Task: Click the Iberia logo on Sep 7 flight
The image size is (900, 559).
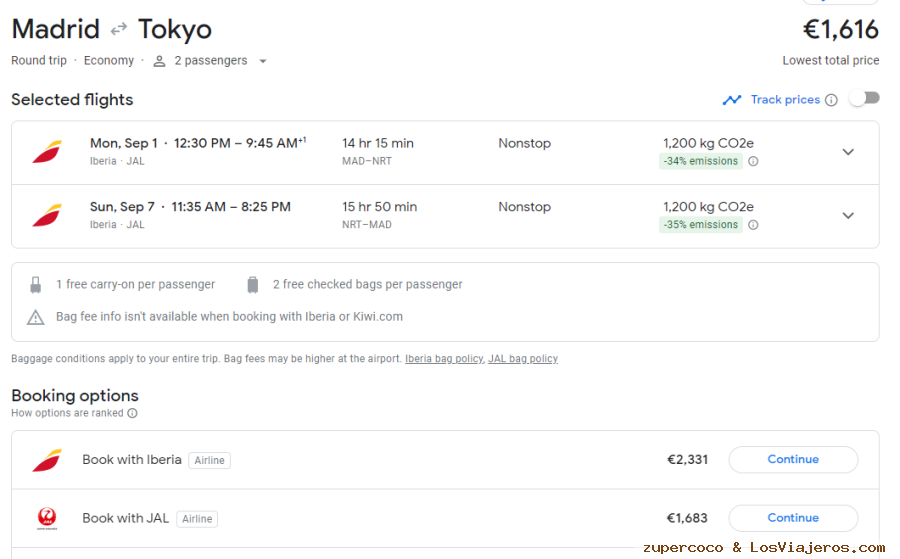Action: [x=47, y=216]
